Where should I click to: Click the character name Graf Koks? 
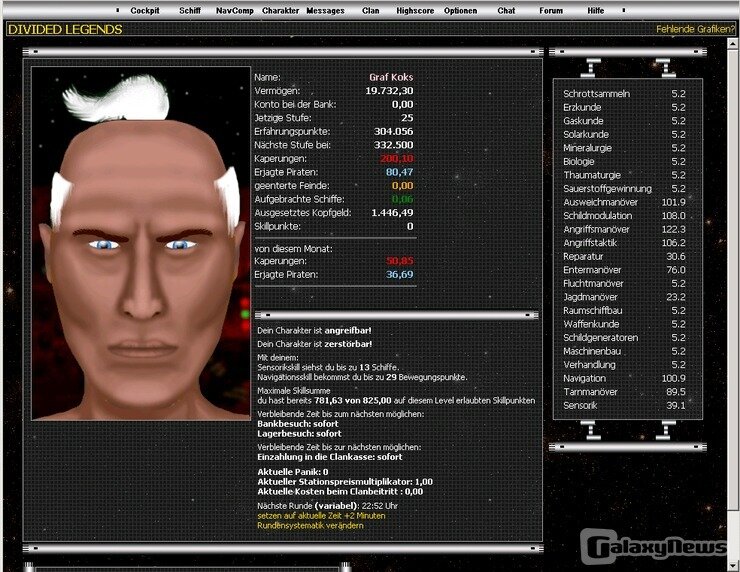391,77
